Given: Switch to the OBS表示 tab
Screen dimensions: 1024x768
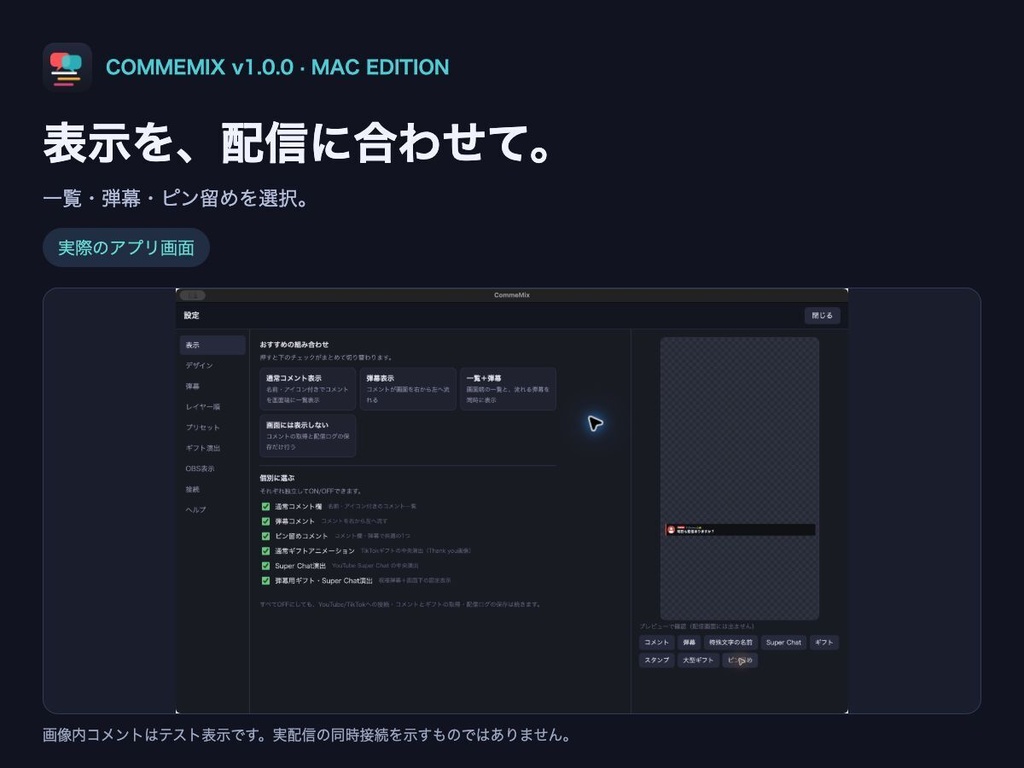Looking at the screenshot, I should coord(212,468).
